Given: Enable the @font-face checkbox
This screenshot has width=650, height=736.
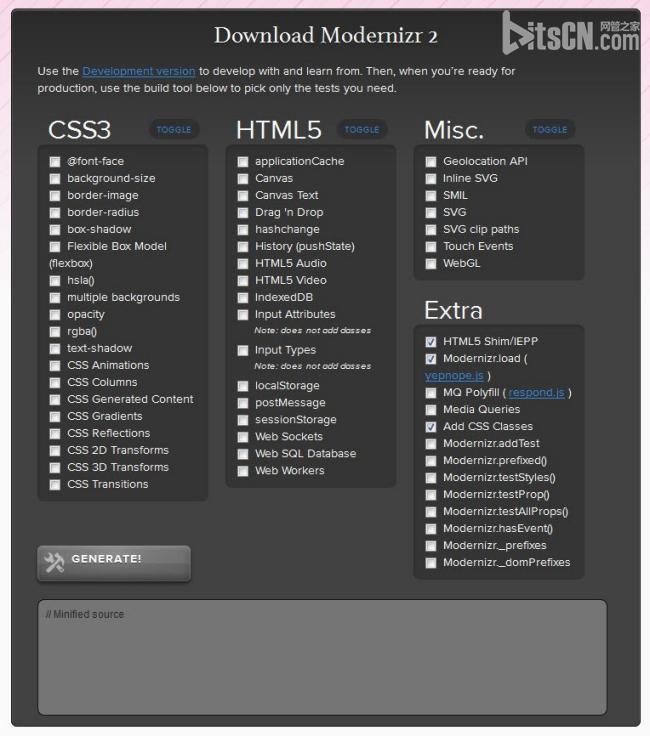Looking at the screenshot, I should (x=55, y=162).
